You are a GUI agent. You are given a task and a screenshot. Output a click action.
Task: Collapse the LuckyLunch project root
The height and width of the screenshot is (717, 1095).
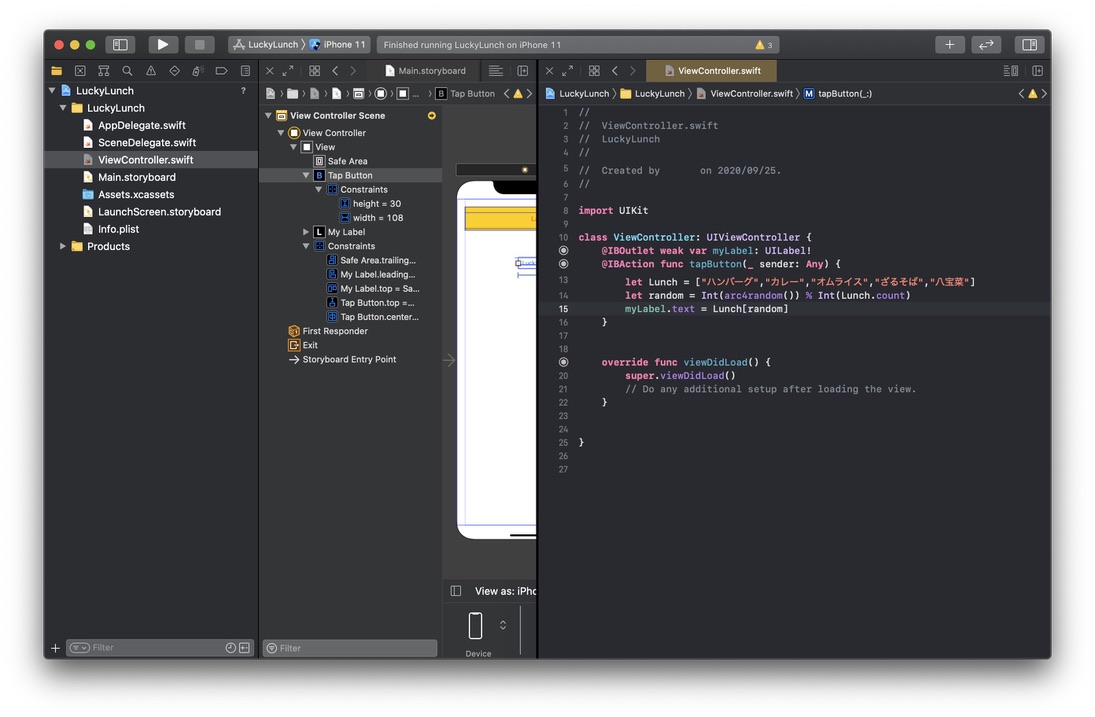point(52,91)
